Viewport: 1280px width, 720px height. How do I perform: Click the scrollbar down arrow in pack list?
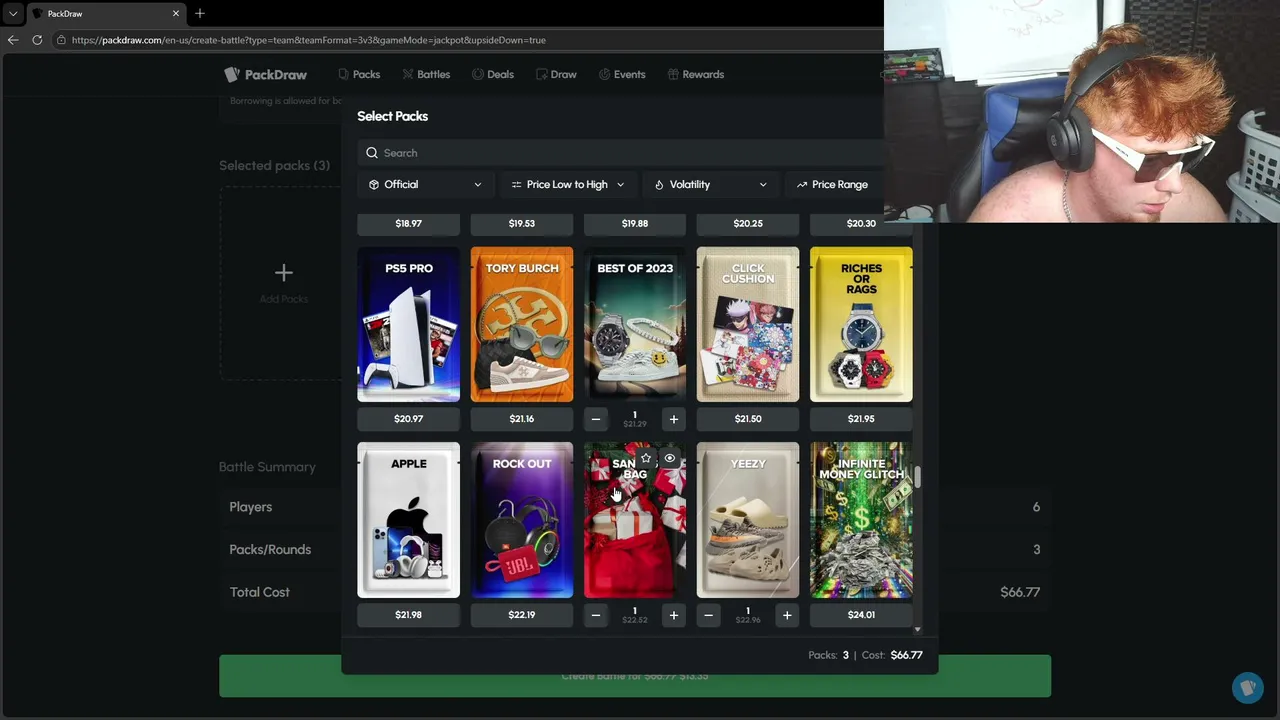pos(918,630)
